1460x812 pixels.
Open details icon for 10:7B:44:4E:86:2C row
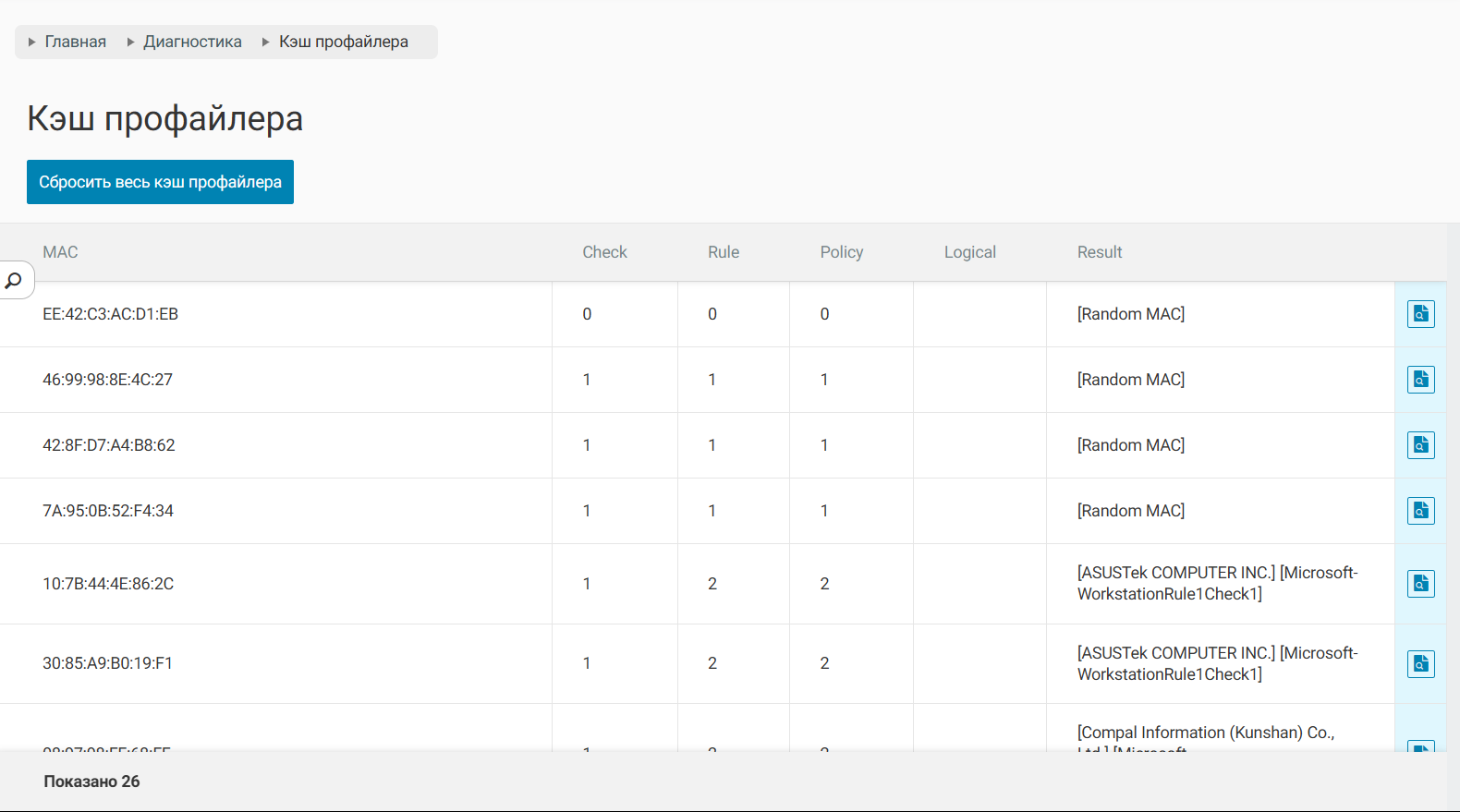coord(1420,584)
